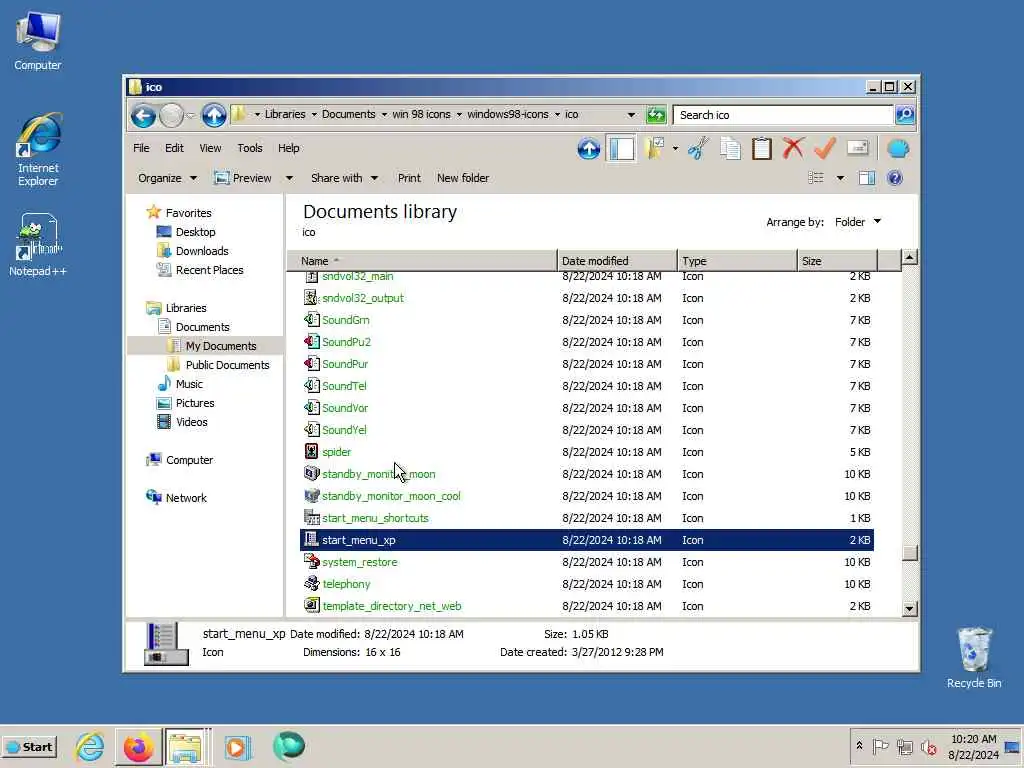Image resolution: width=1024 pixels, height=768 pixels.
Task: Toggle the preview pane button
Action: point(867,178)
